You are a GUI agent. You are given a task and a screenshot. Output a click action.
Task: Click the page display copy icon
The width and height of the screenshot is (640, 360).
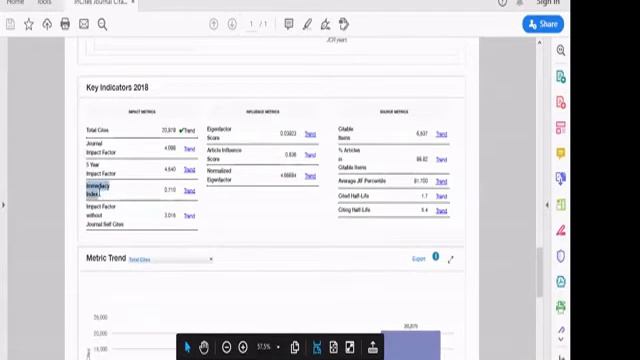tap(295, 347)
